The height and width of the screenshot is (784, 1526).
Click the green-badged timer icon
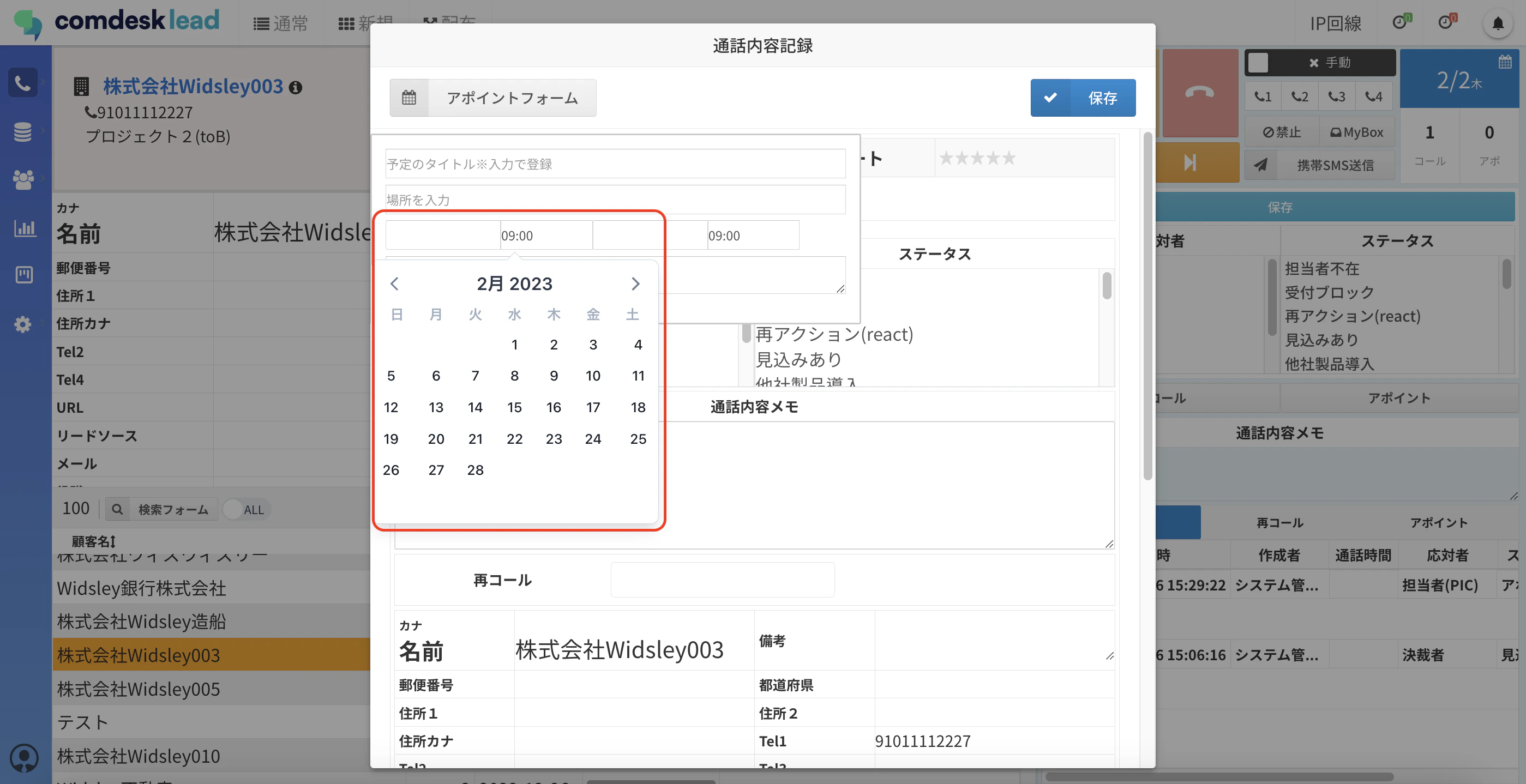[1401, 22]
